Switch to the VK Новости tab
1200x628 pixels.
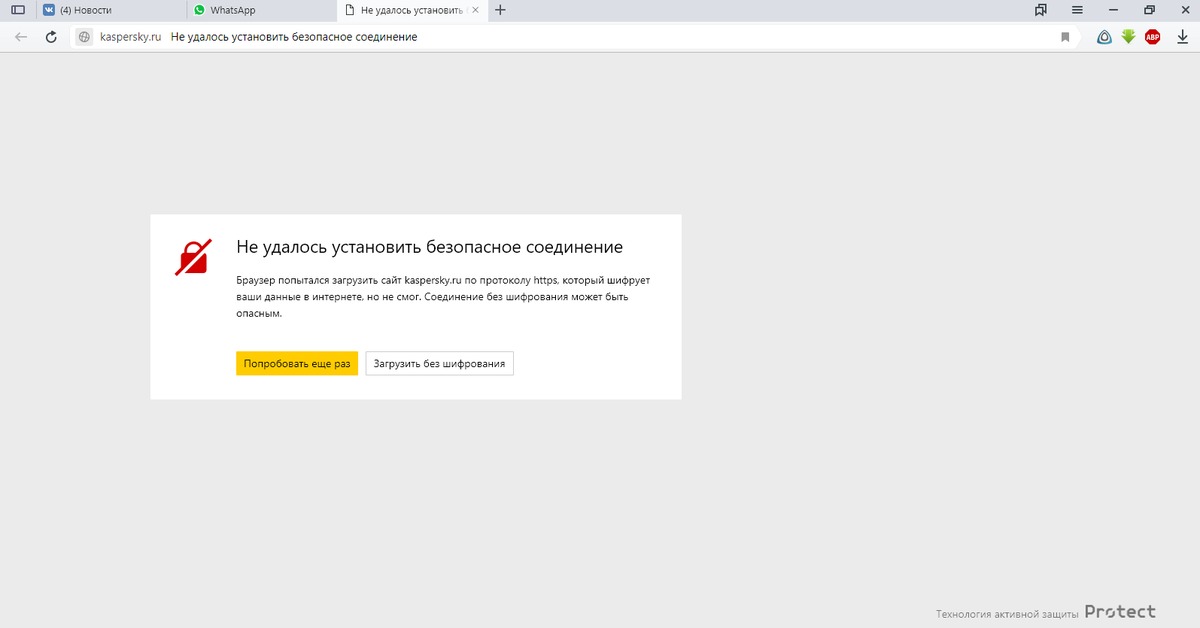(111, 10)
